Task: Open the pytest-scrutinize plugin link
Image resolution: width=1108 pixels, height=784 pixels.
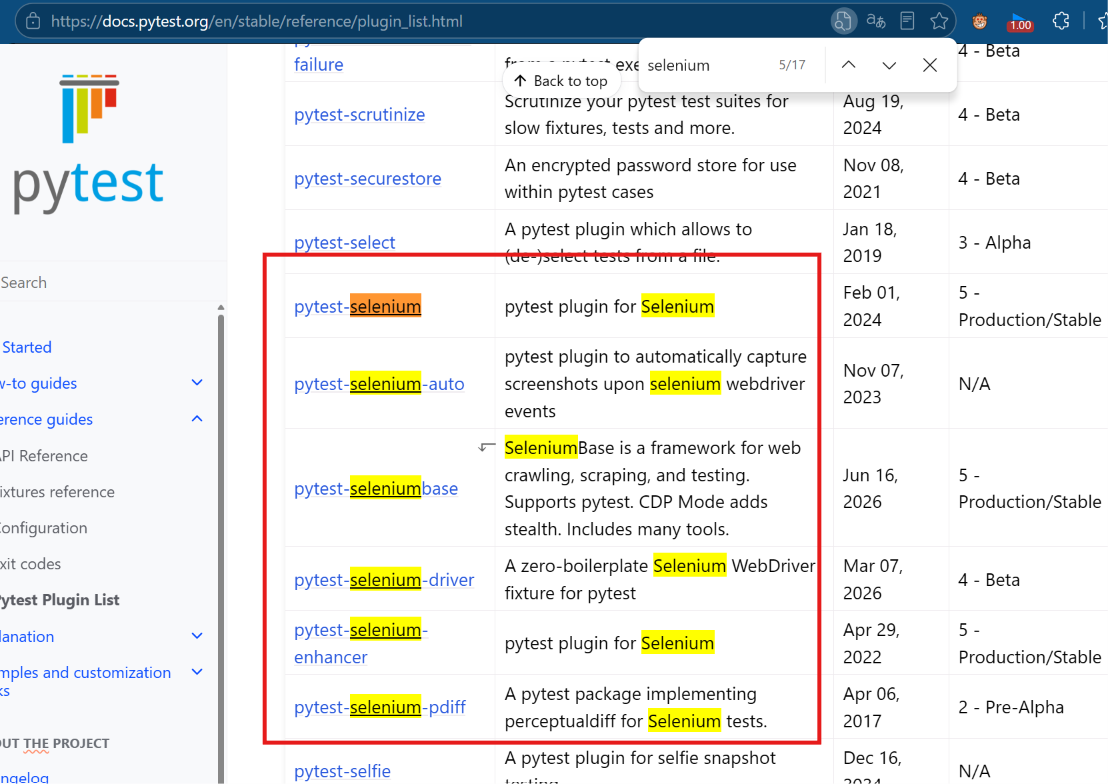Action: click(360, 115)
